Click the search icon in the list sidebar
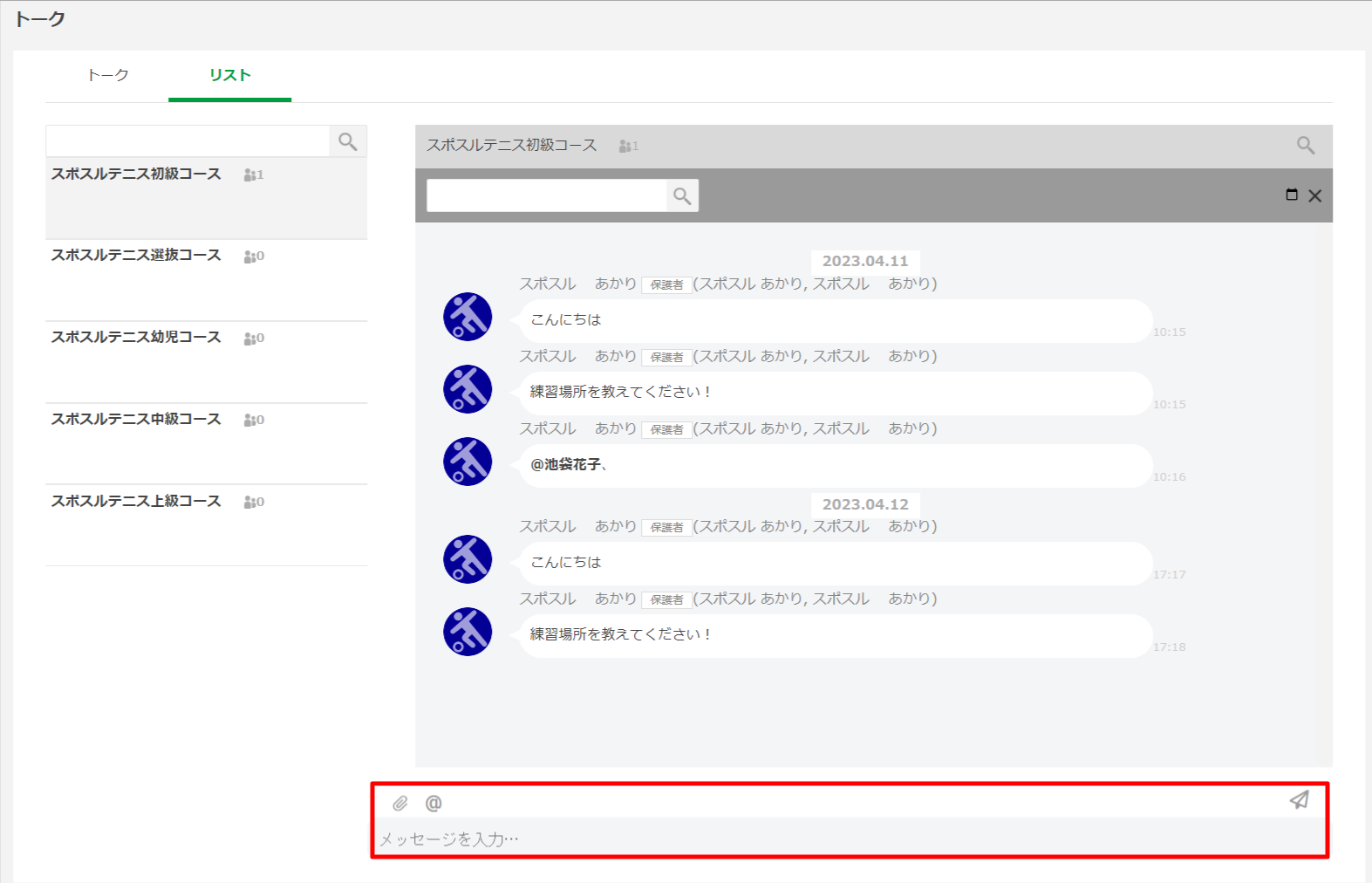Viewport: 1372px width, 883px height. pos(348,141)
